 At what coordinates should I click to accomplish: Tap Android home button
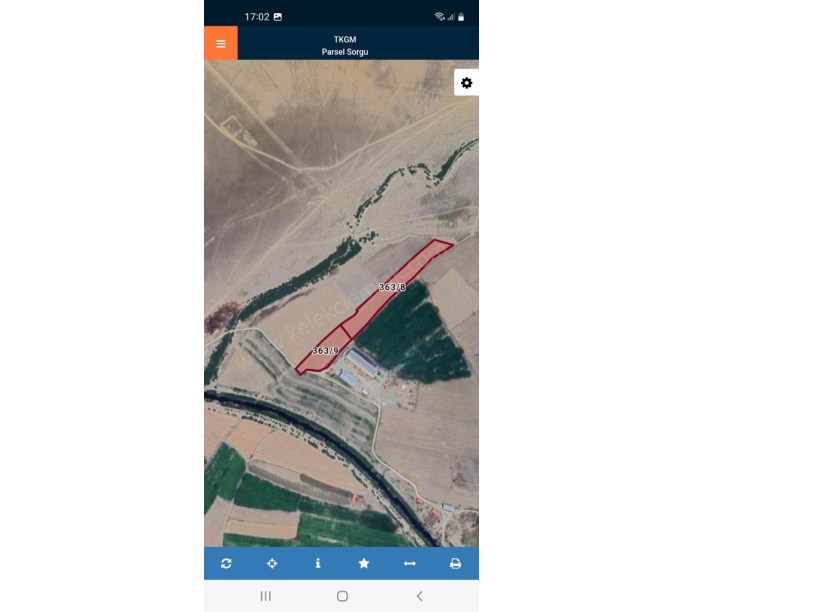pos(342,596)
